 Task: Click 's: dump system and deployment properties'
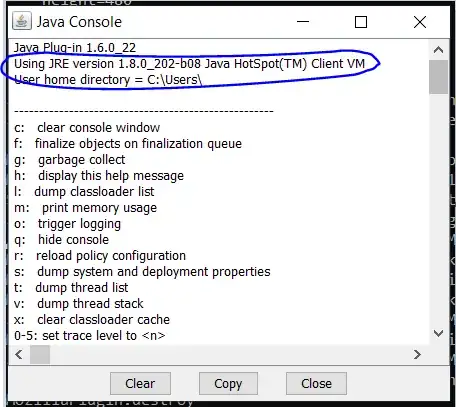[142, 272]
